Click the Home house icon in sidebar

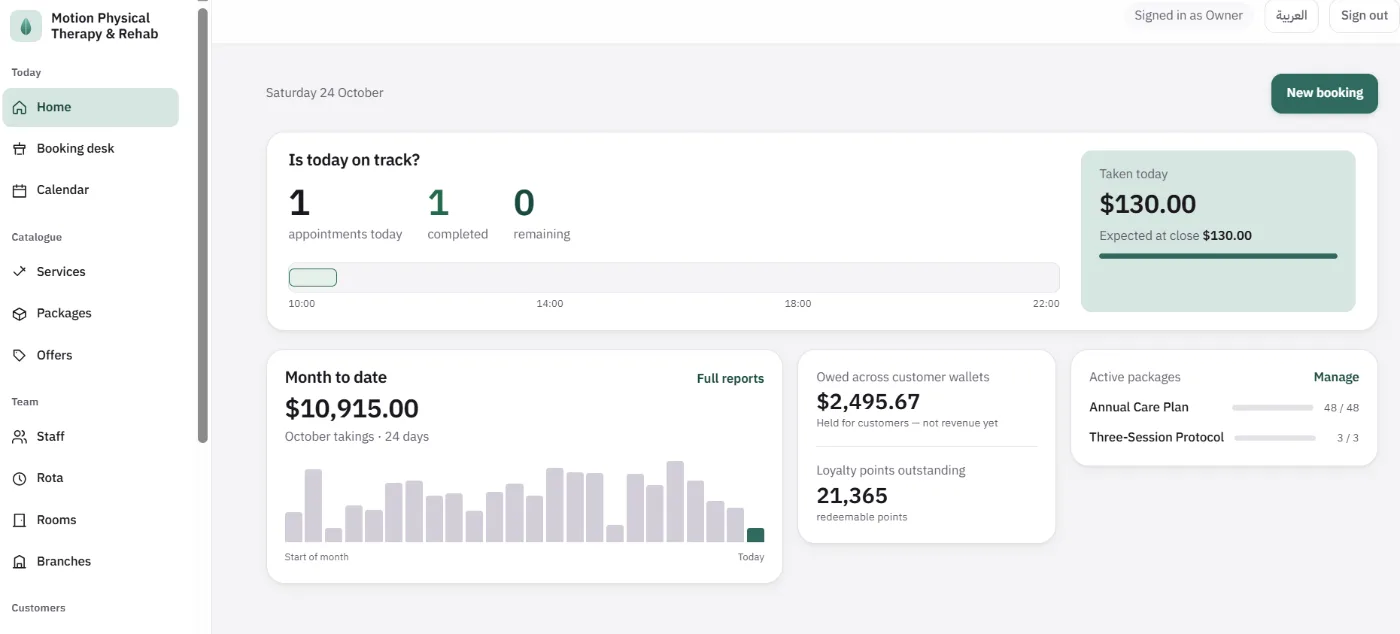[19, 107]
